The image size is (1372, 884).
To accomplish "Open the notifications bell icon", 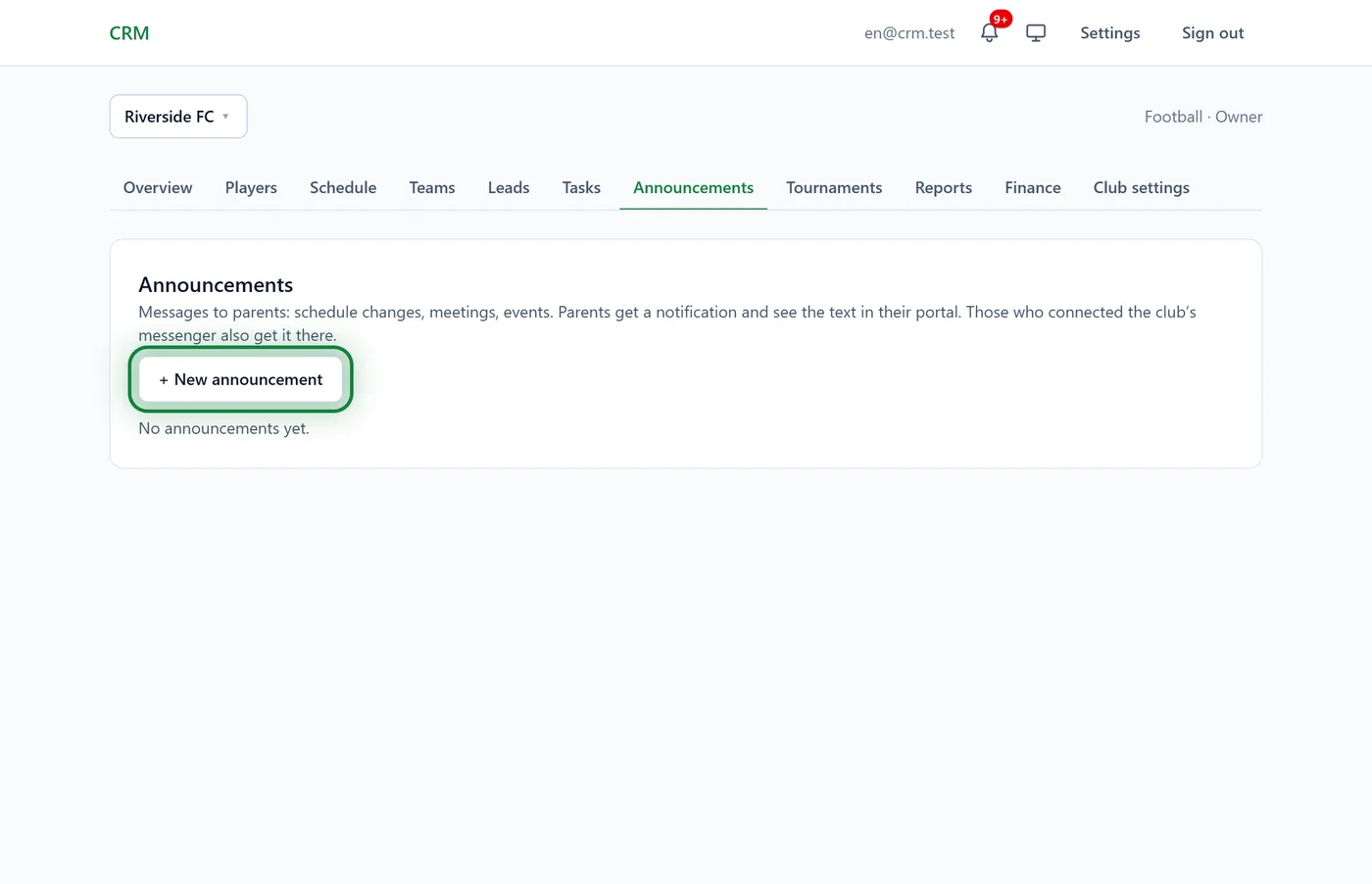I will 989,32.
